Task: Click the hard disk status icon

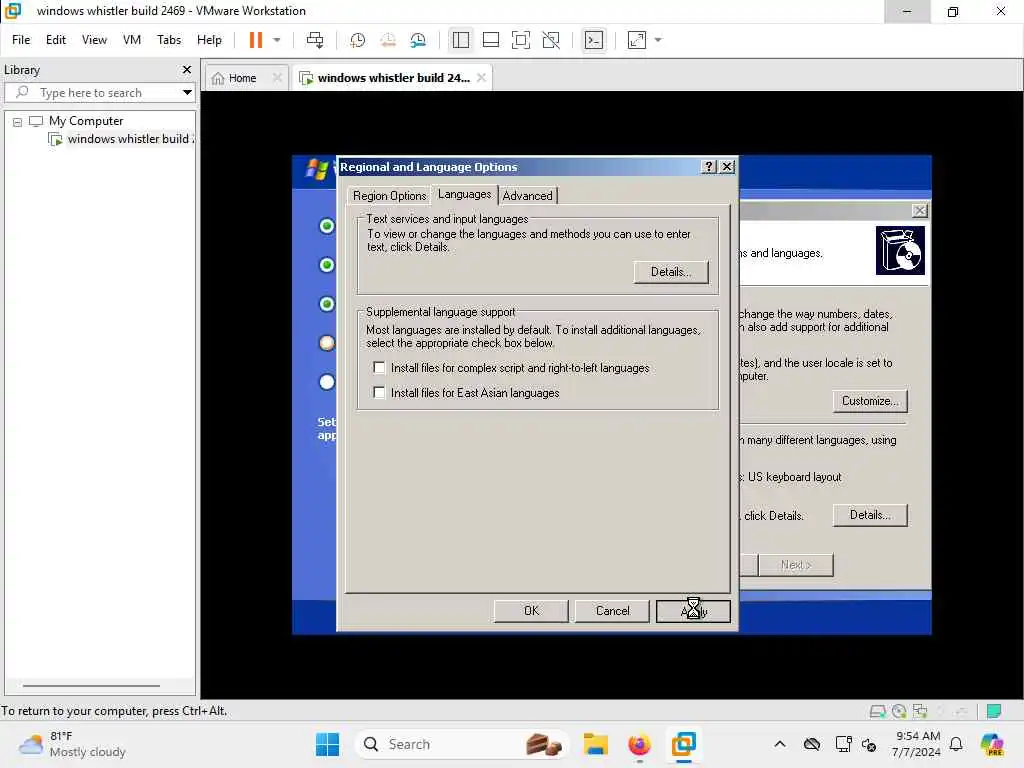Action: 877,711
